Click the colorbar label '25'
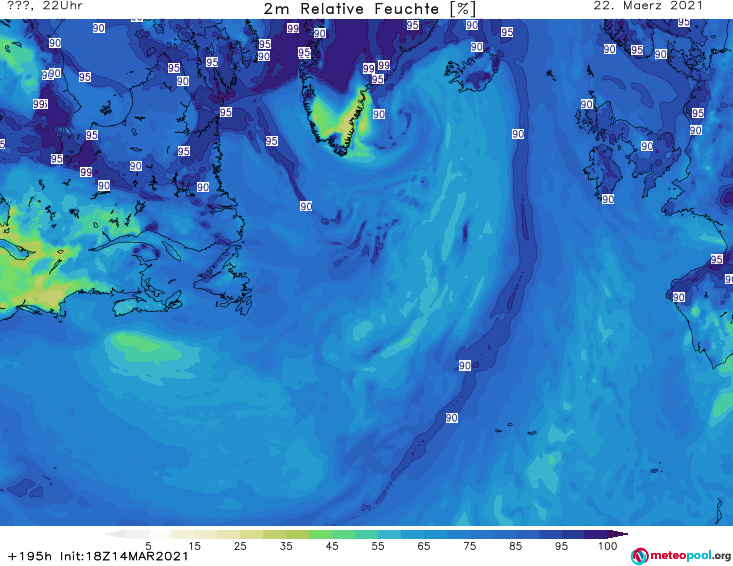This screenshot has width=733, height=566. 240,546
